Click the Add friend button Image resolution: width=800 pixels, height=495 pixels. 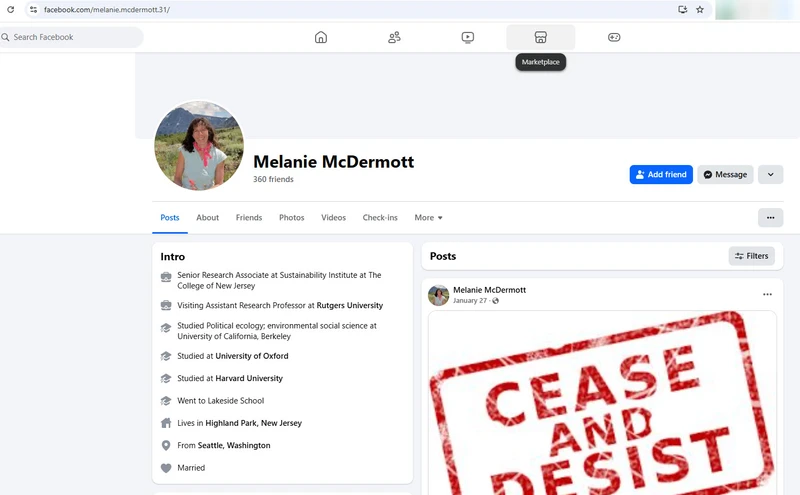click(661, 175)
